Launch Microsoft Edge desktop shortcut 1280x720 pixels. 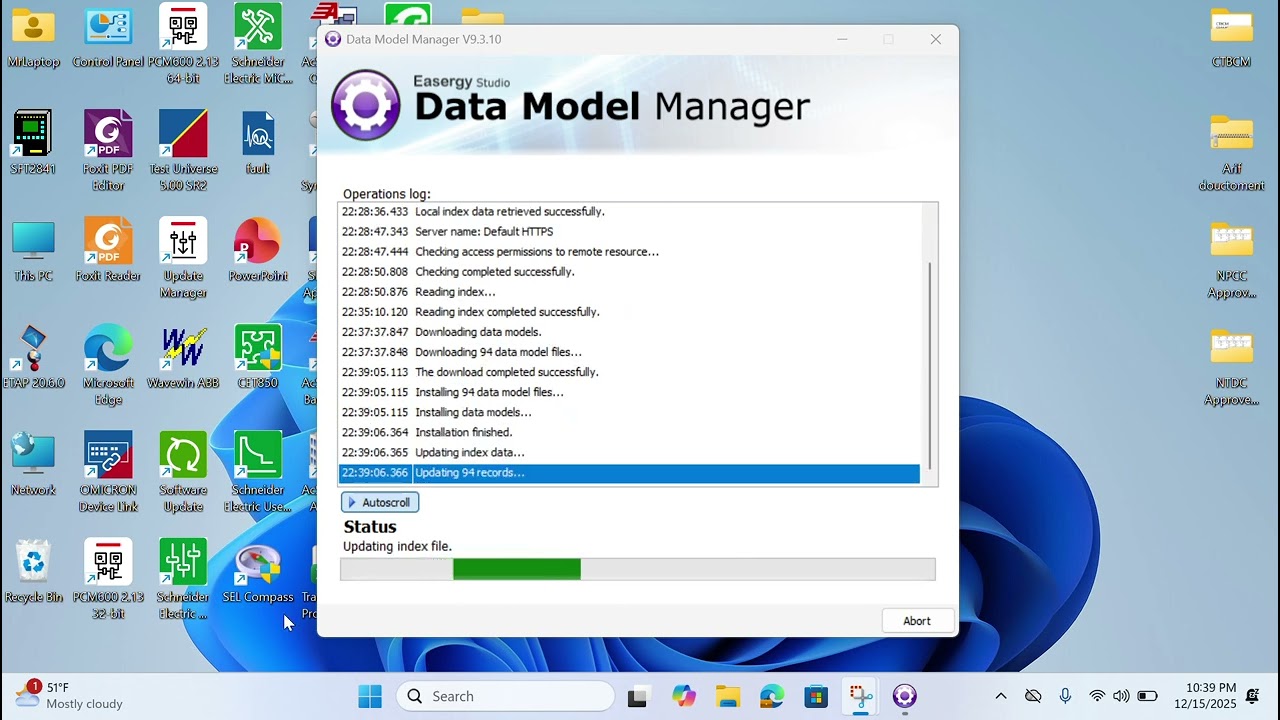pyautogui.click(x=108, y=366)
